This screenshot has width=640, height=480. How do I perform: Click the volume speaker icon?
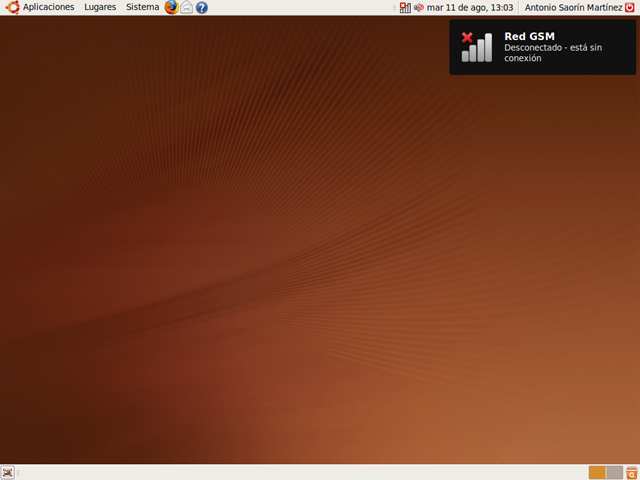(x=418, y=7)
